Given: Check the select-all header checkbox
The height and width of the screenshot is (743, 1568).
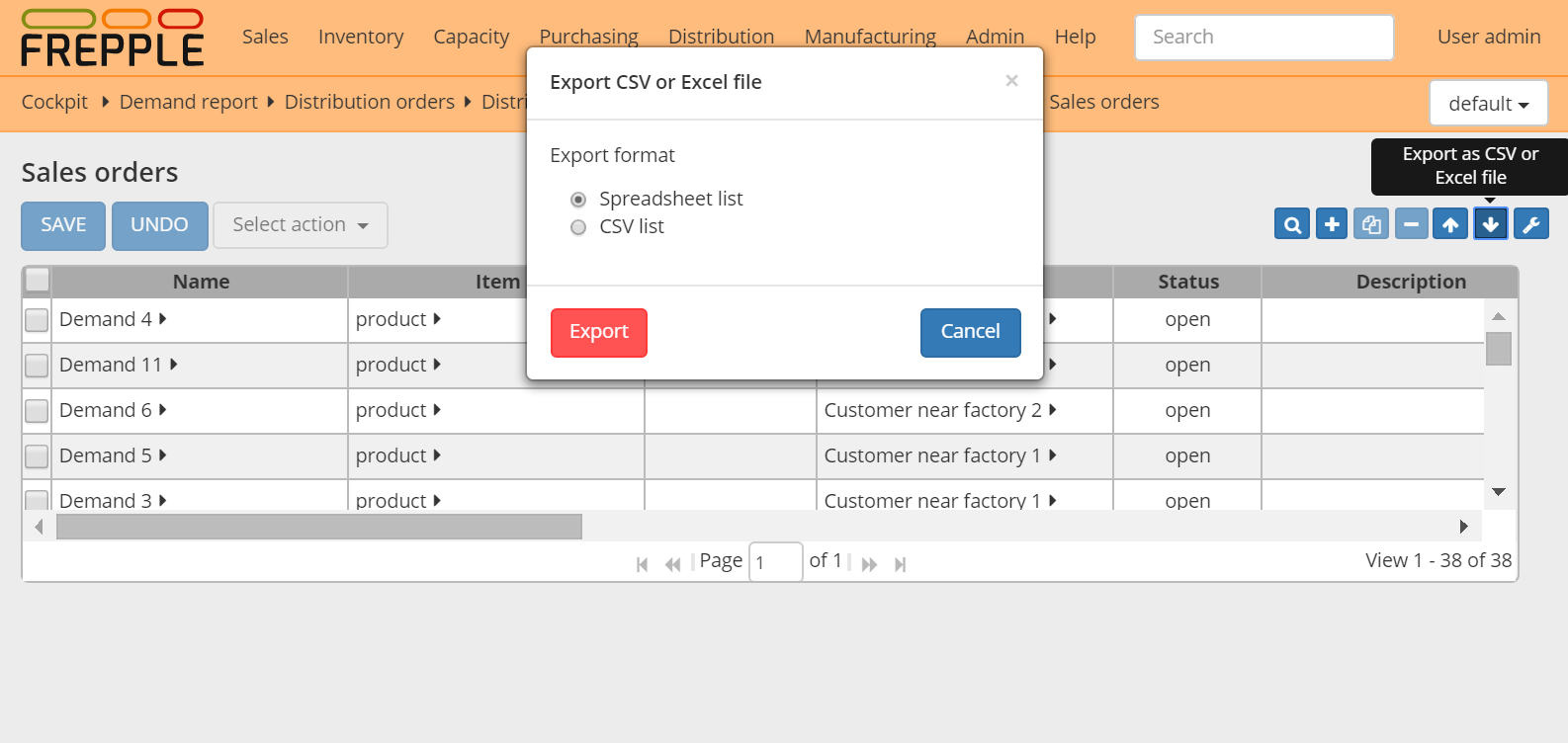Looking at the screenshot, I should click(38, 281).
